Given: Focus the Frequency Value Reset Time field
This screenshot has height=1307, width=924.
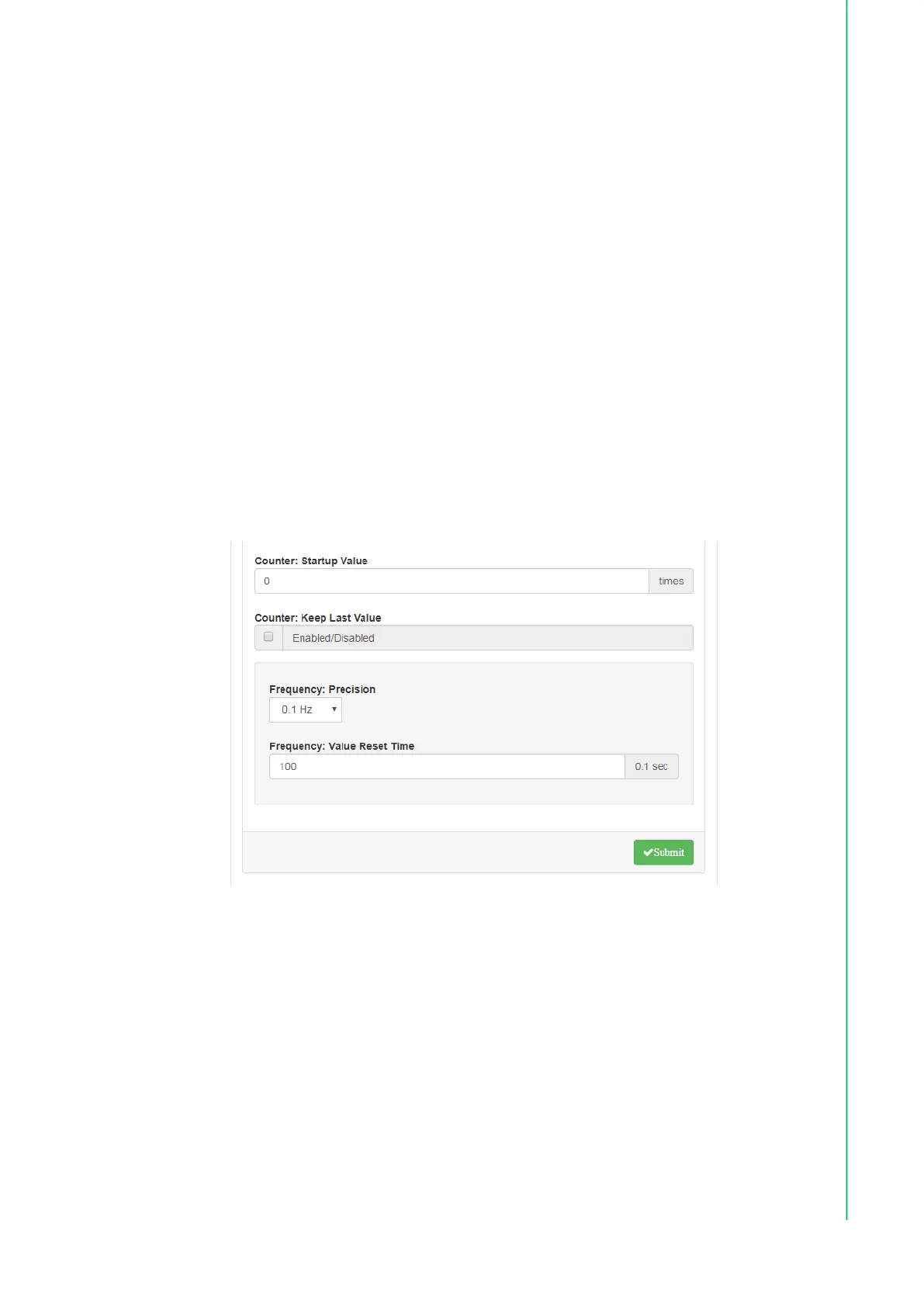Looking at the screenshot, I should (x=447, y=766).
